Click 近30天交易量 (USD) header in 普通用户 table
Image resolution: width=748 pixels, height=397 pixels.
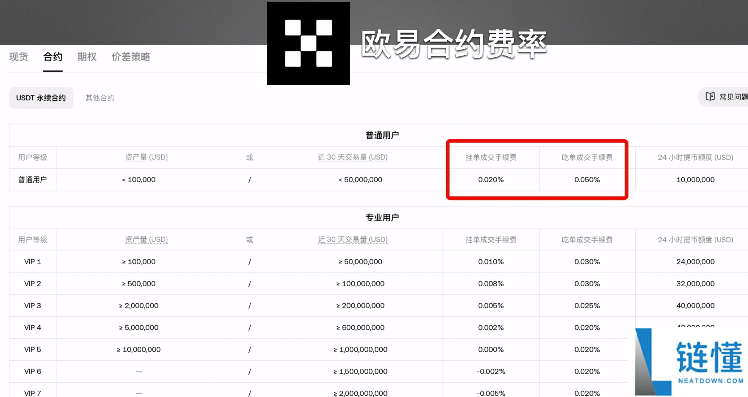pyautogui.click(x=353, y=157)
